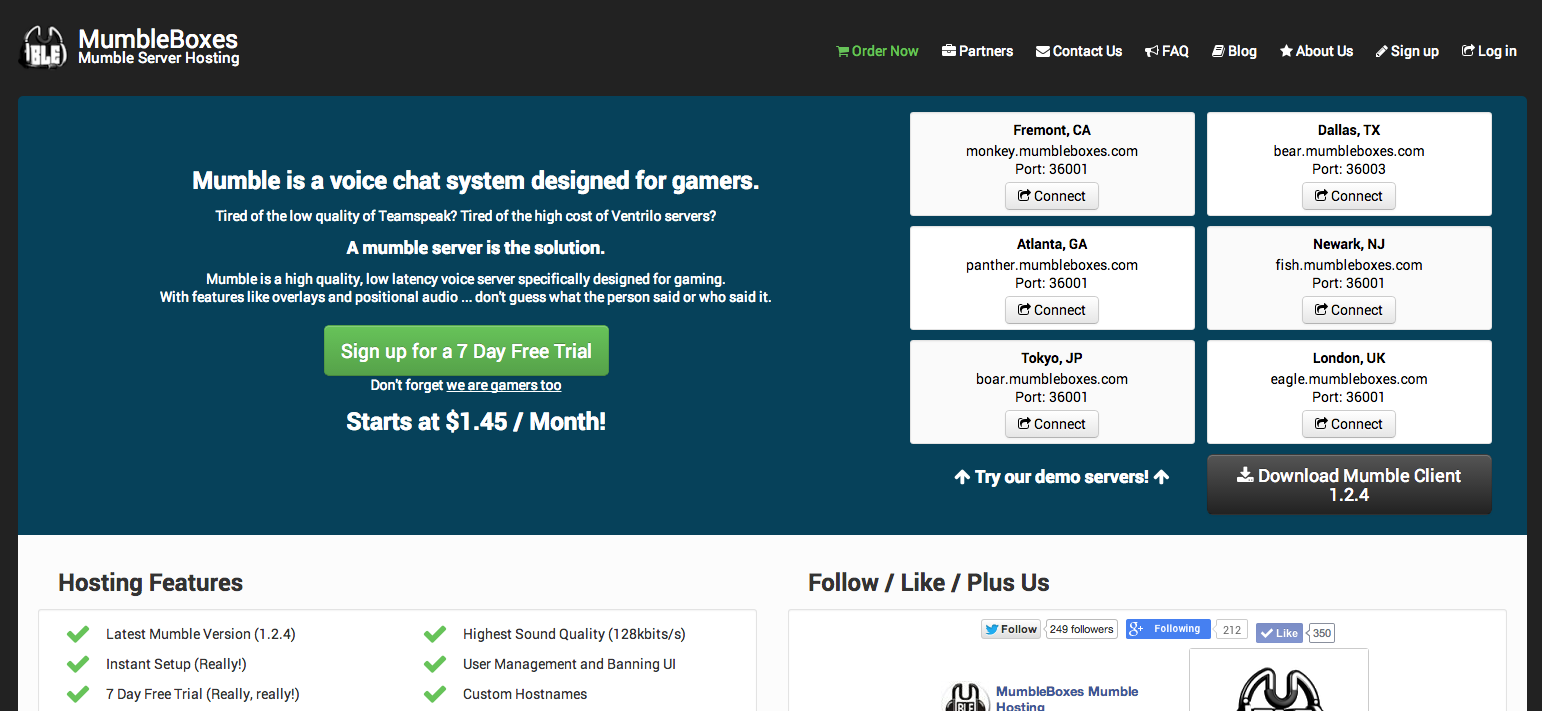Click checkmark beside Custom Hostnames
The width and height of the screenshot is (1542, 711).
435,694
